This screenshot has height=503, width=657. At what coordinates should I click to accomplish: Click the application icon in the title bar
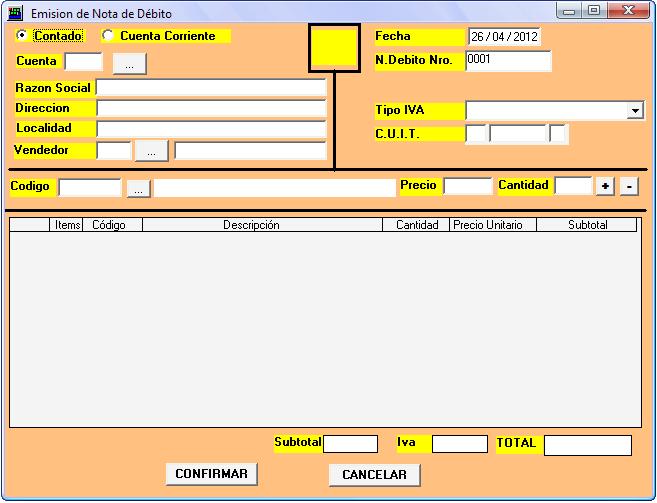click(x=15, y=13)
